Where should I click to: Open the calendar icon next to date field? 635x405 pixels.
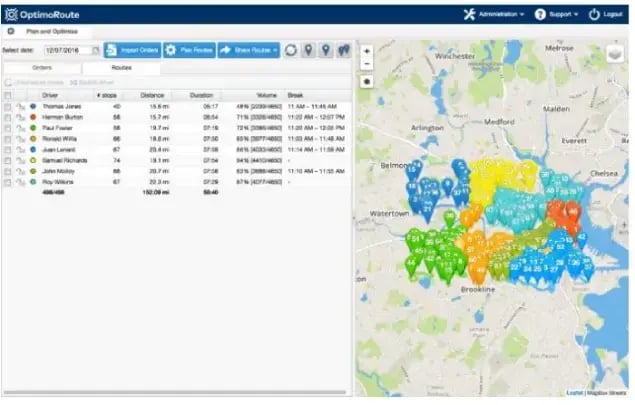coord(96,50)
